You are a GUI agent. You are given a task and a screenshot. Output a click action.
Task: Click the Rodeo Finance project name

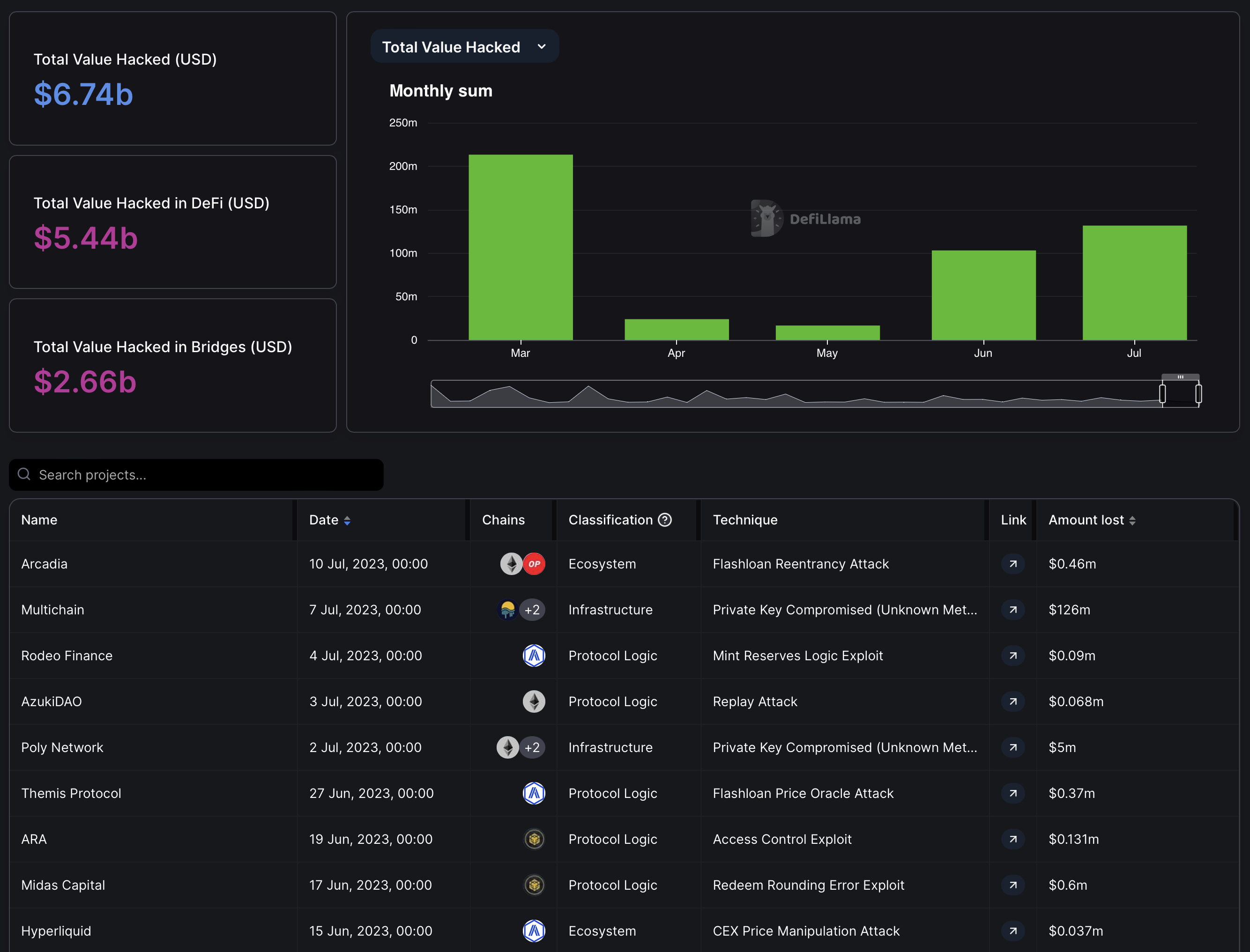pos(67,656)
